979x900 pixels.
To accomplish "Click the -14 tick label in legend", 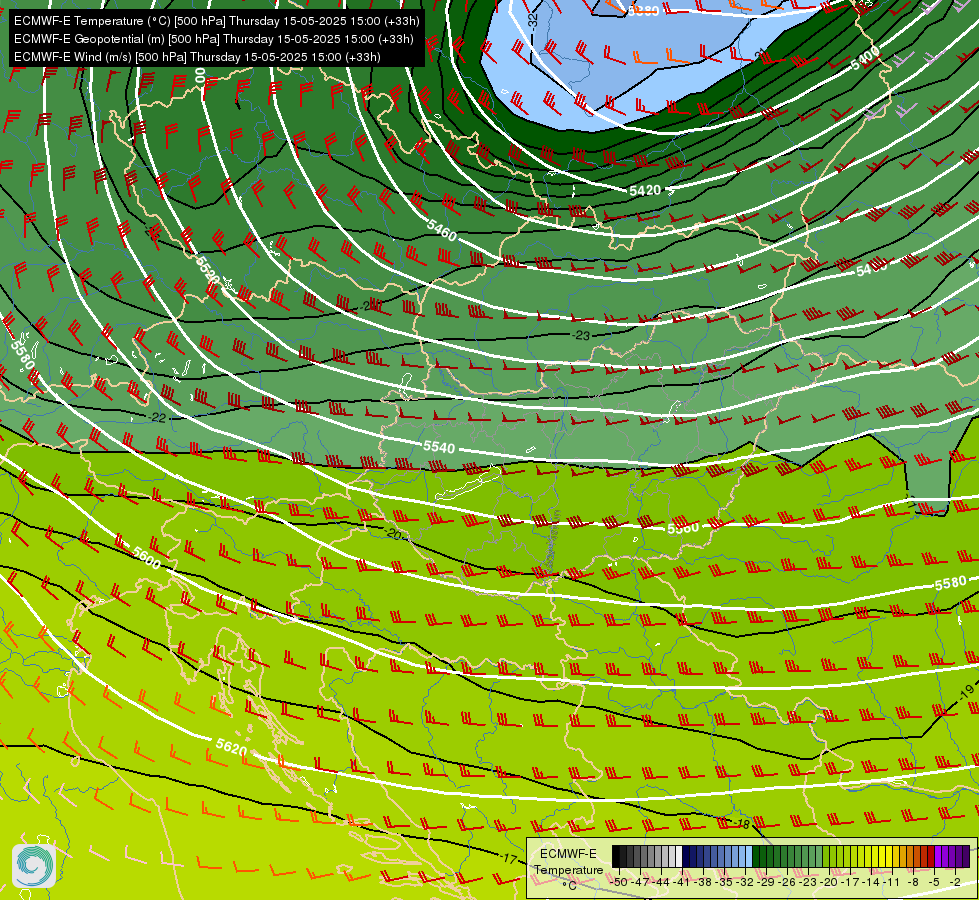I will coord(872,882).
